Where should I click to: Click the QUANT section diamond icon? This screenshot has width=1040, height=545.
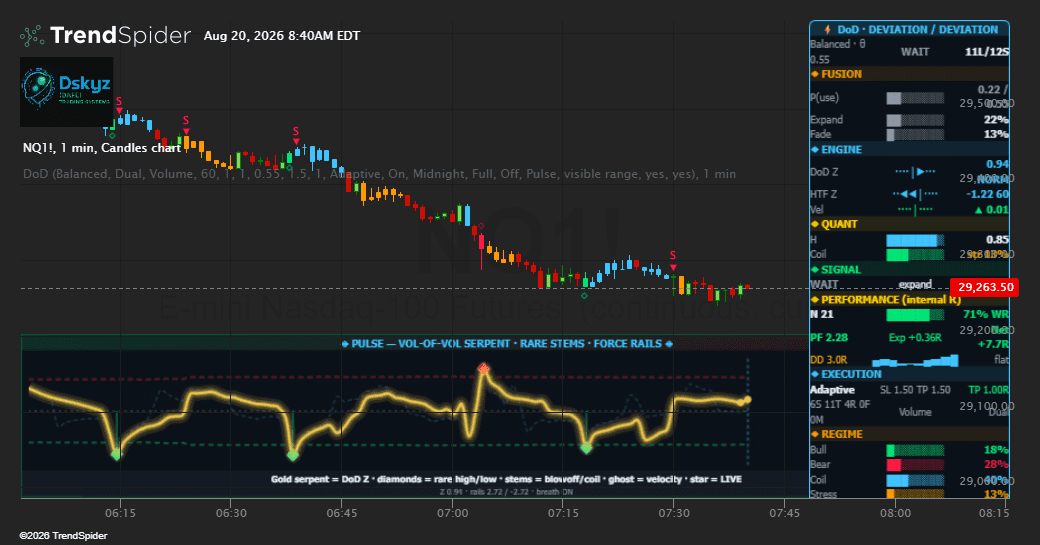(x=815, y=224)
